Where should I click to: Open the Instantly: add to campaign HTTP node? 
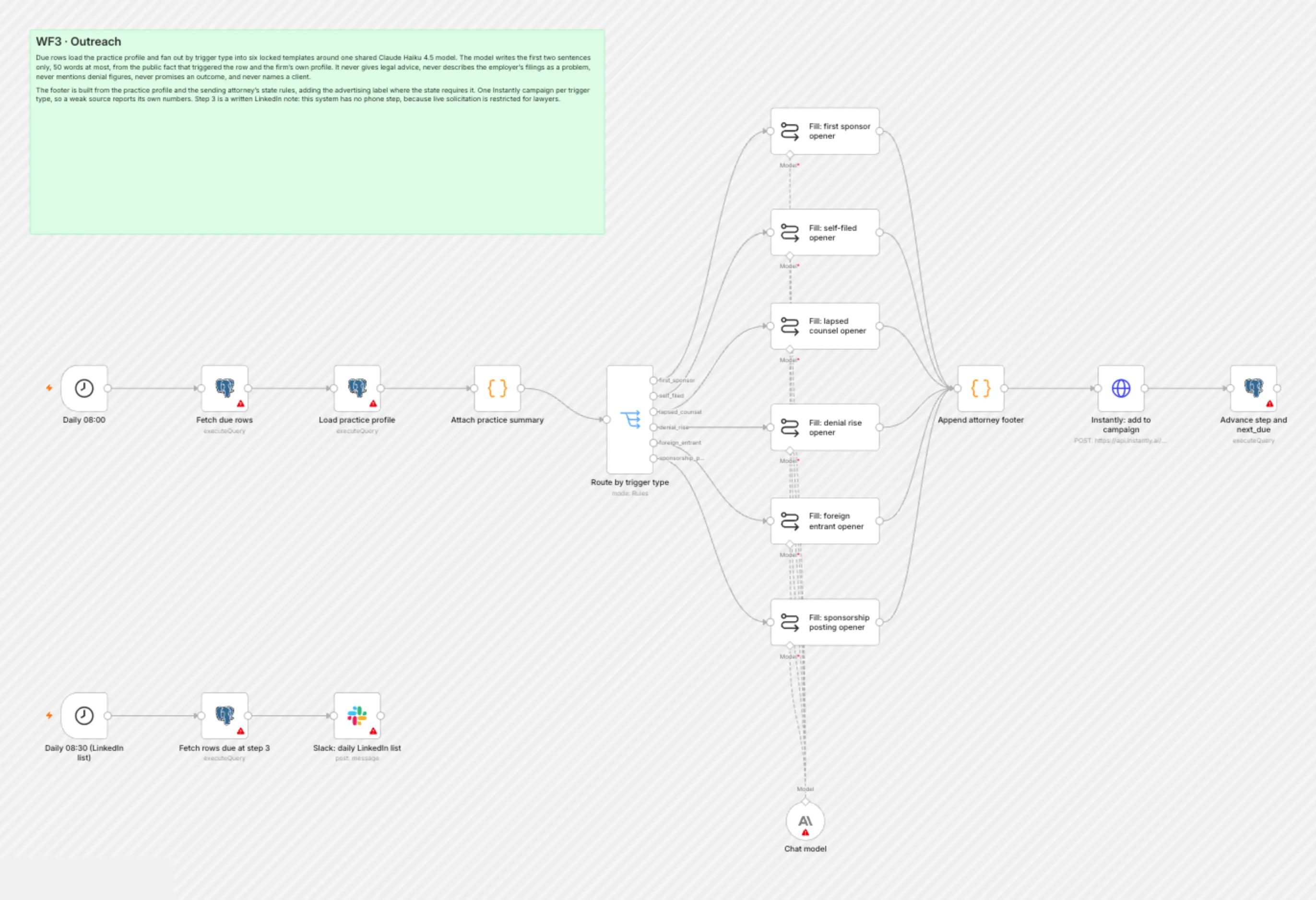tap(1121, 388)
